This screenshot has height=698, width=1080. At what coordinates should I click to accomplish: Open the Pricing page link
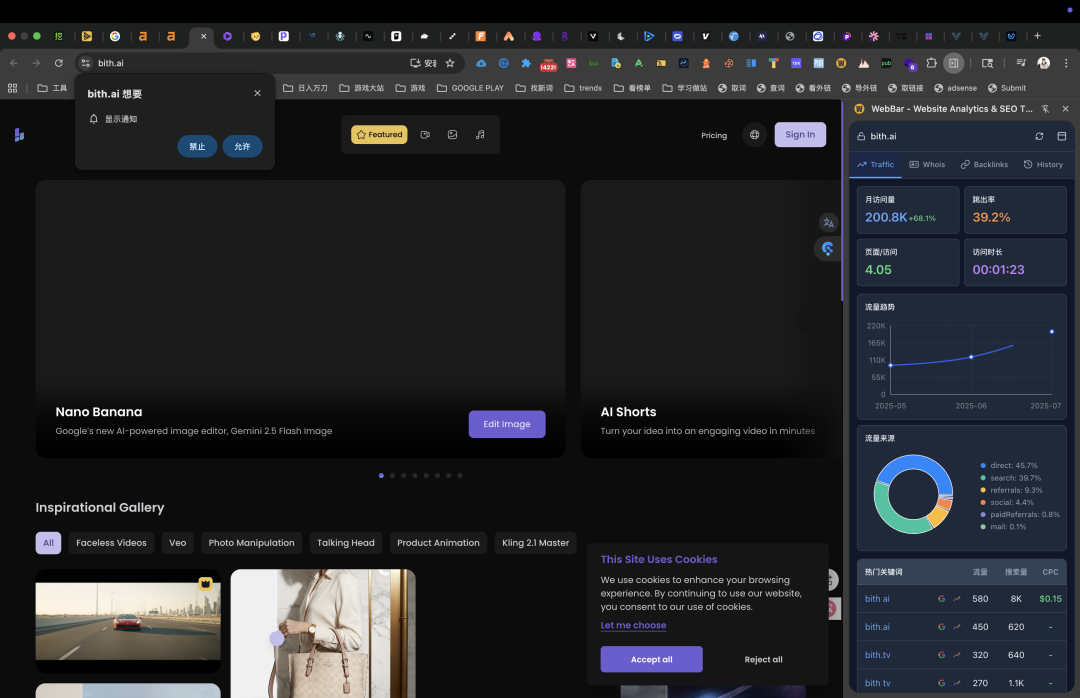tap(714, 135)
